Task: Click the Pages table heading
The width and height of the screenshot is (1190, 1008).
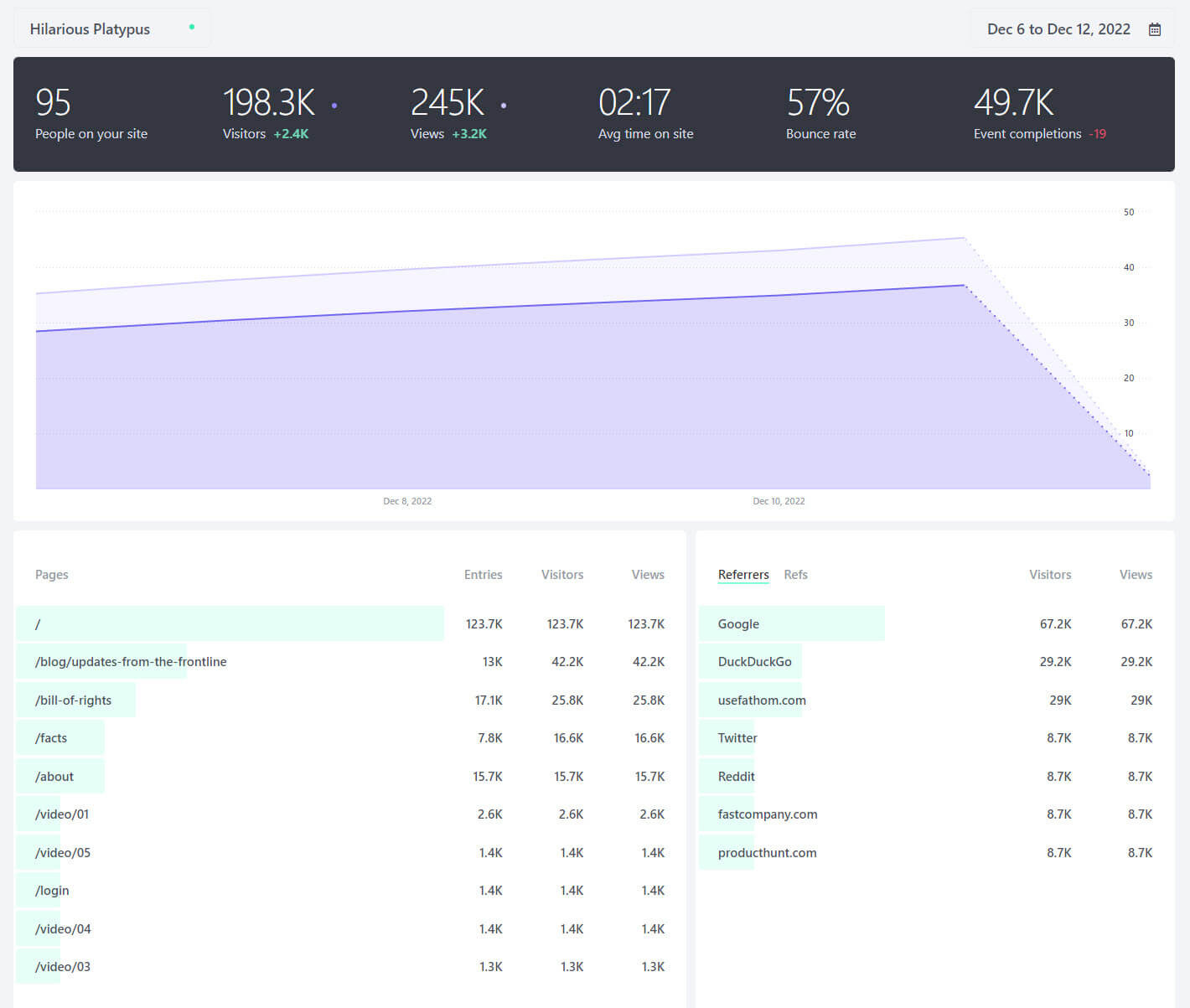Action: [x=51, y=575]
